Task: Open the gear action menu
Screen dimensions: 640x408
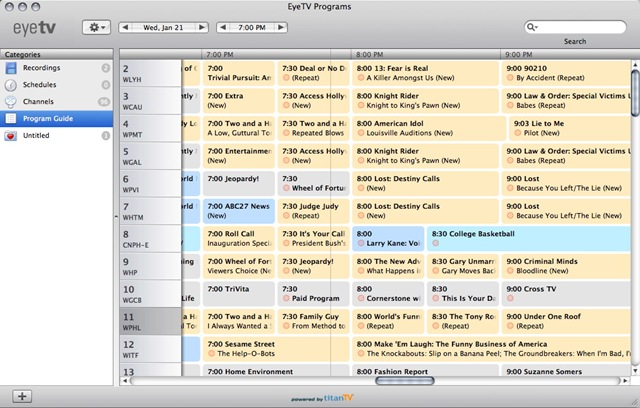Action: pyautogui.click(x=96, y=27)
